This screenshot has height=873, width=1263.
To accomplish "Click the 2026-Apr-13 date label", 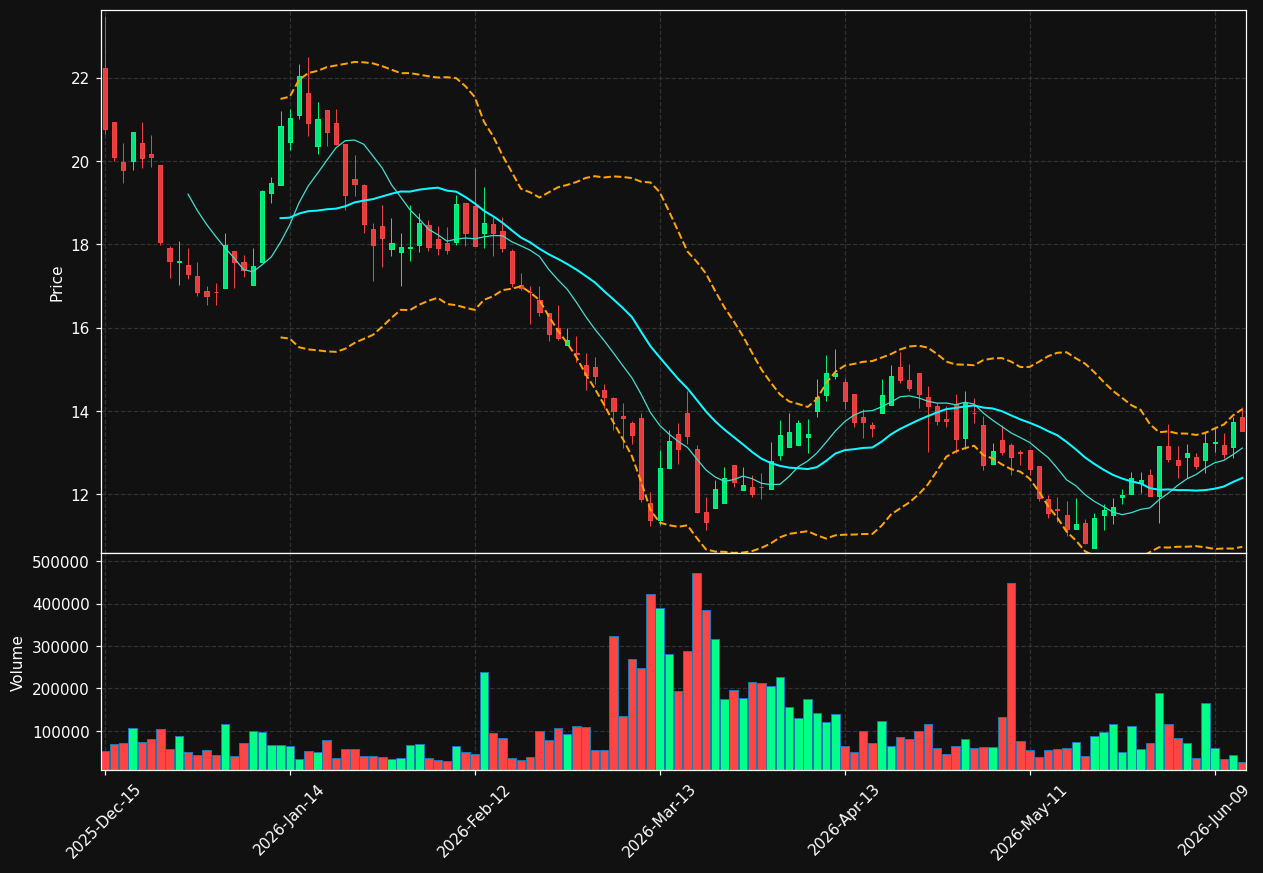I will click(844, 821).
